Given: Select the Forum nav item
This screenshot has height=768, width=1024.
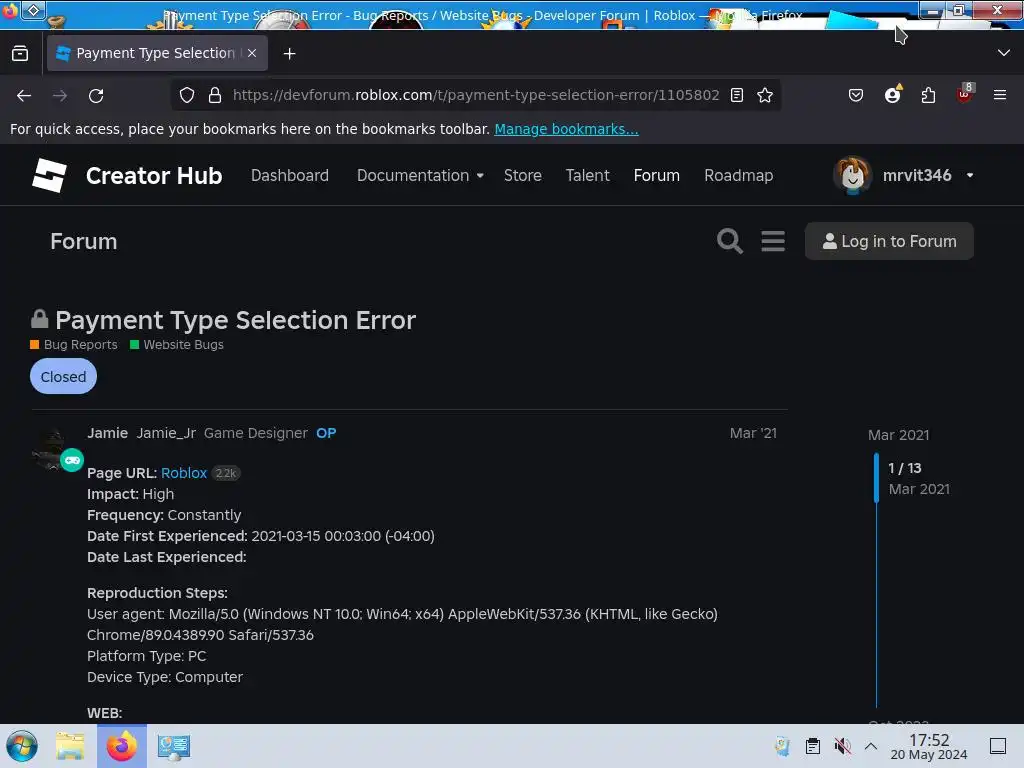Looking at the screenshot, I should (656, 176).
